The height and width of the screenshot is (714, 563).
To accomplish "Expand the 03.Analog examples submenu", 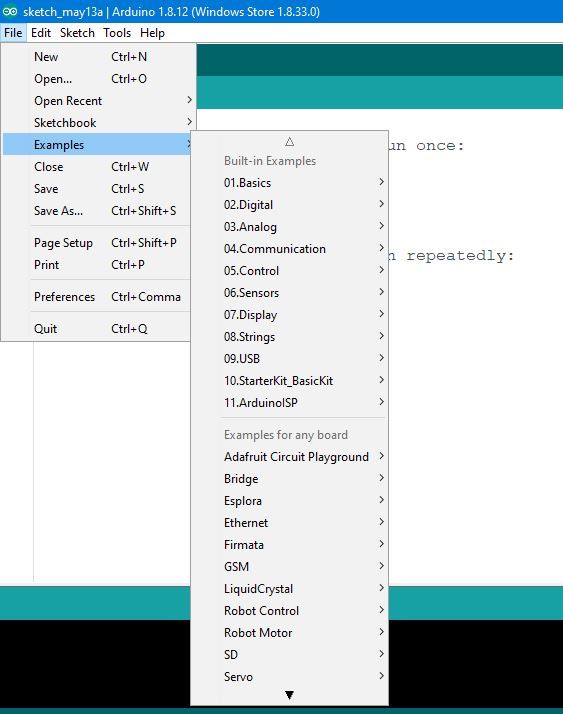I will [289, 226].
